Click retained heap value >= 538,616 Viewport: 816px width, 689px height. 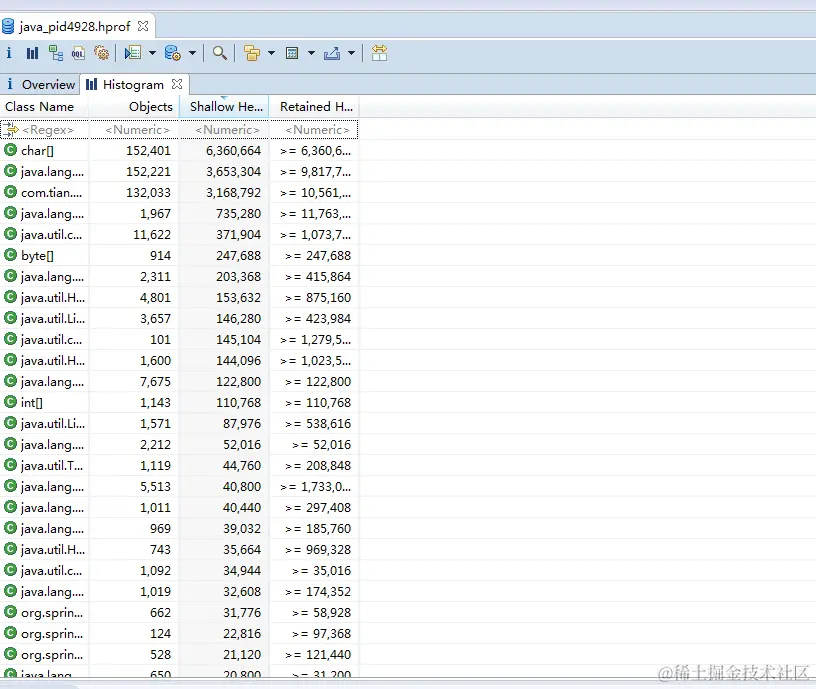pos(318,424)
